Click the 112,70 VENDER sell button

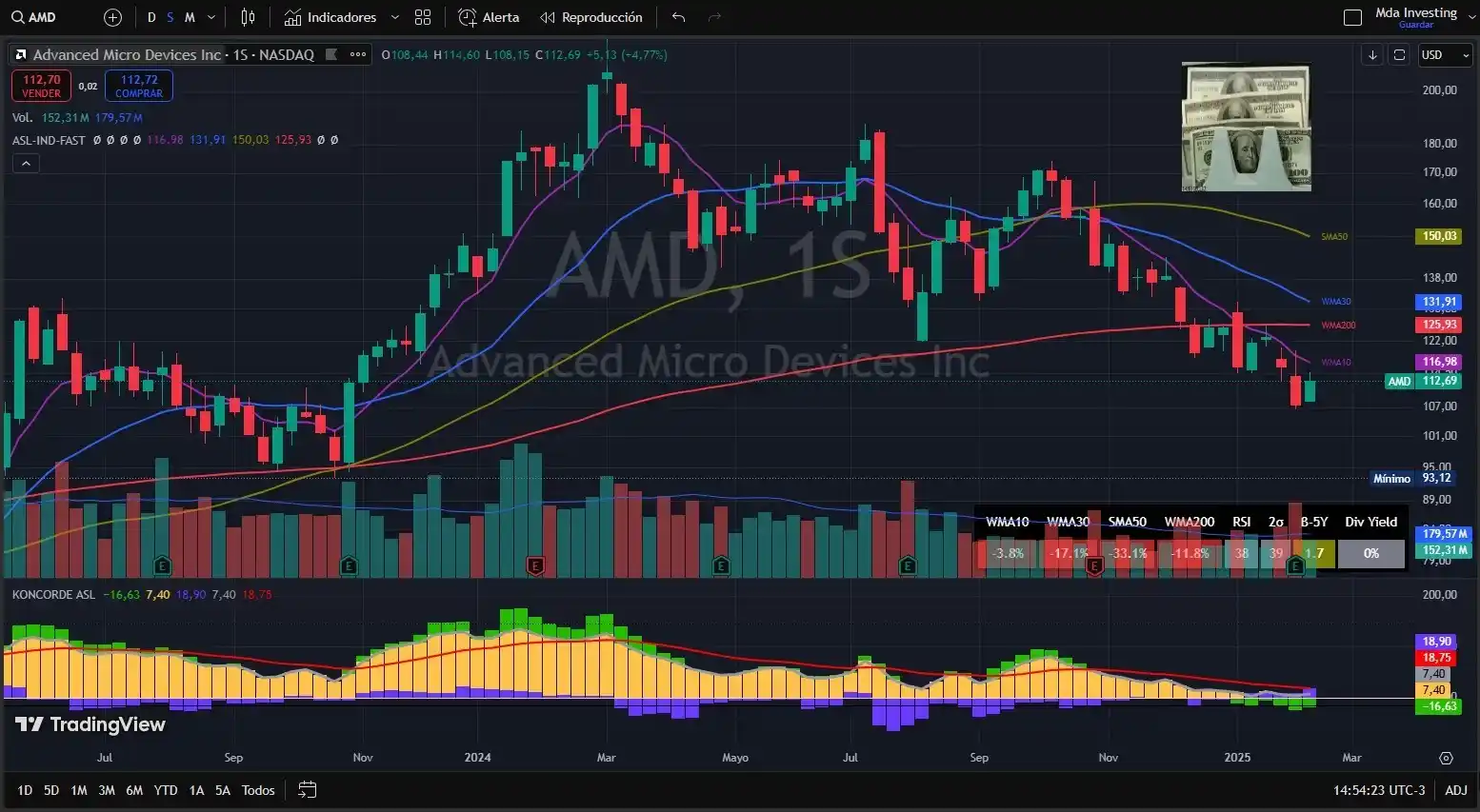click(42, 86)
